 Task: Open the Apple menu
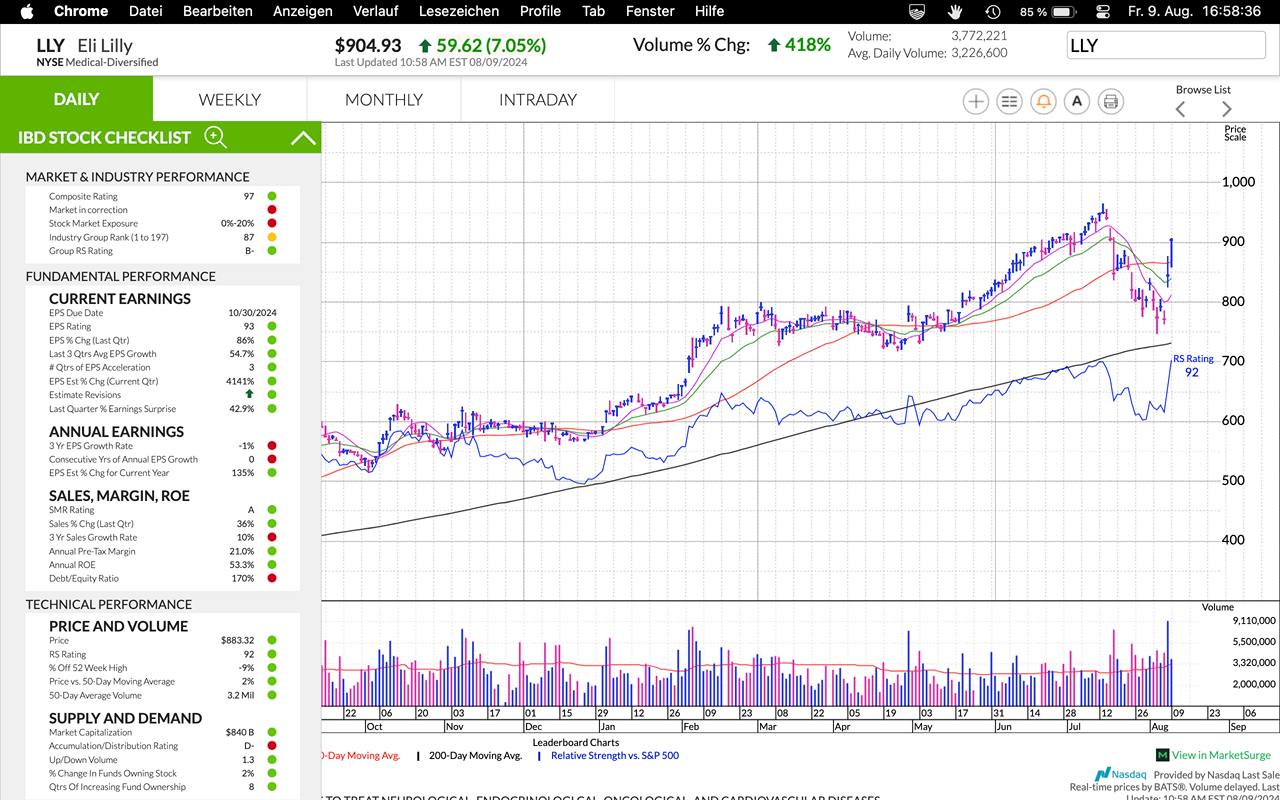click(x=26, y=12)
